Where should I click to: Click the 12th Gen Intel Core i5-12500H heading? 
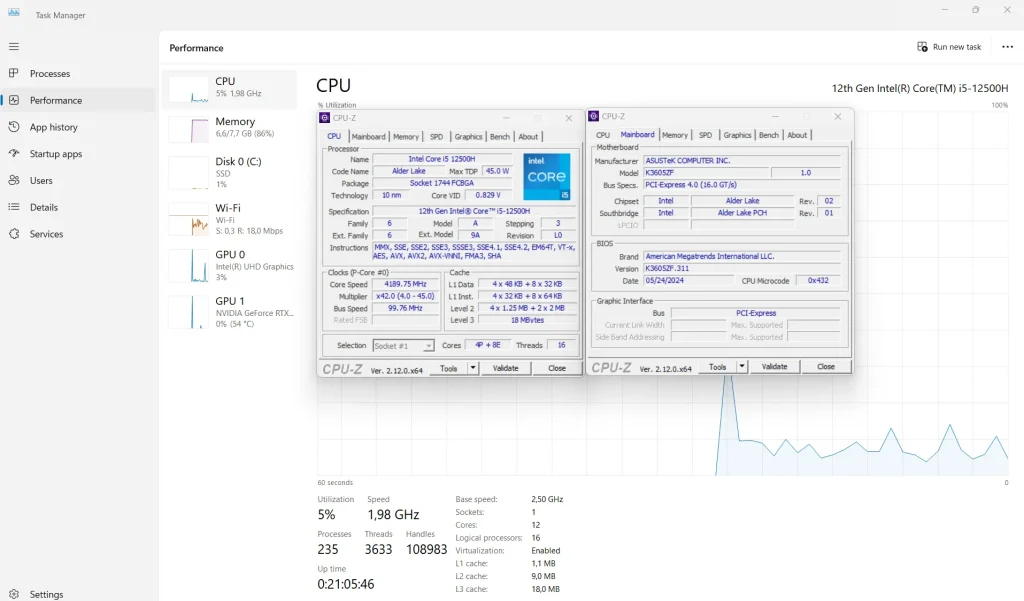pos(920,88)
